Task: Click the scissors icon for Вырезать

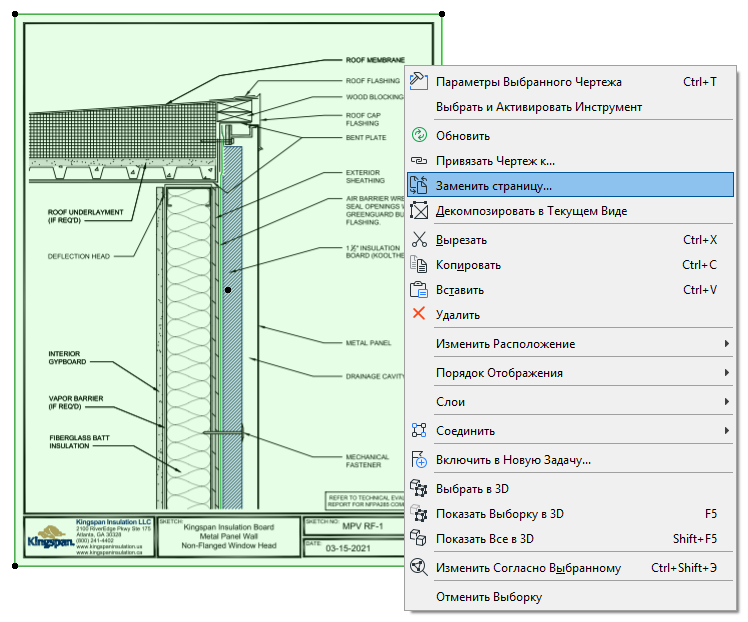Action: click(420, 240)
